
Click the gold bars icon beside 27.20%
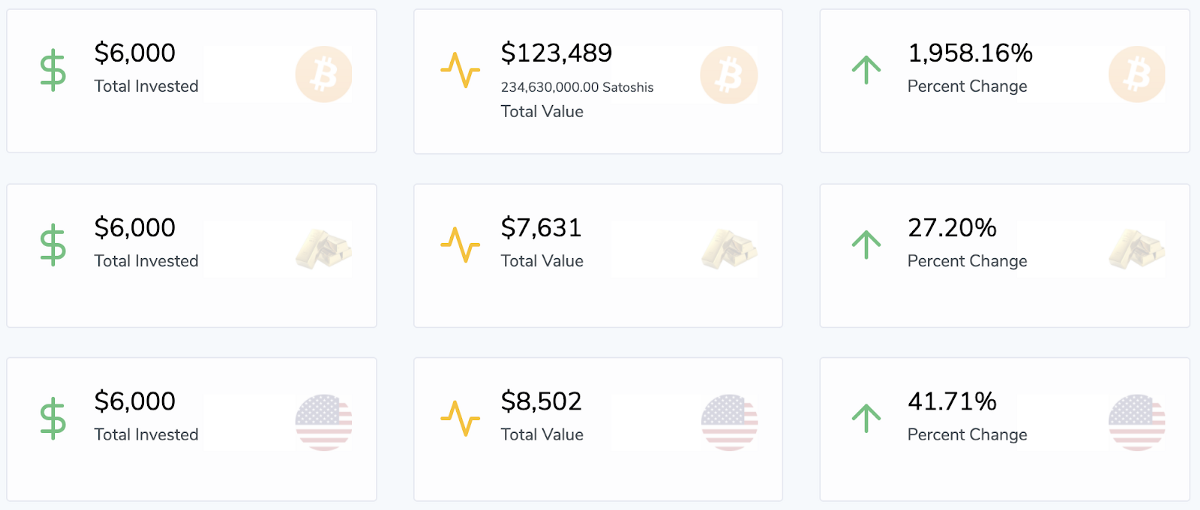1137,248
